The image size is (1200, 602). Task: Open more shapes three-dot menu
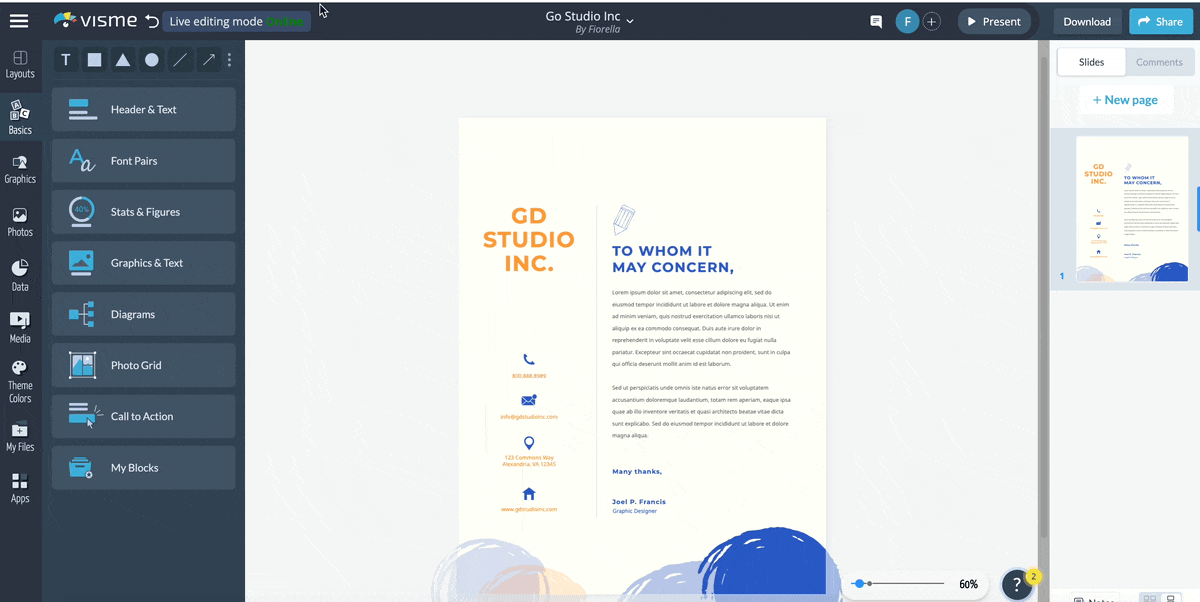(x=229, y=60)
